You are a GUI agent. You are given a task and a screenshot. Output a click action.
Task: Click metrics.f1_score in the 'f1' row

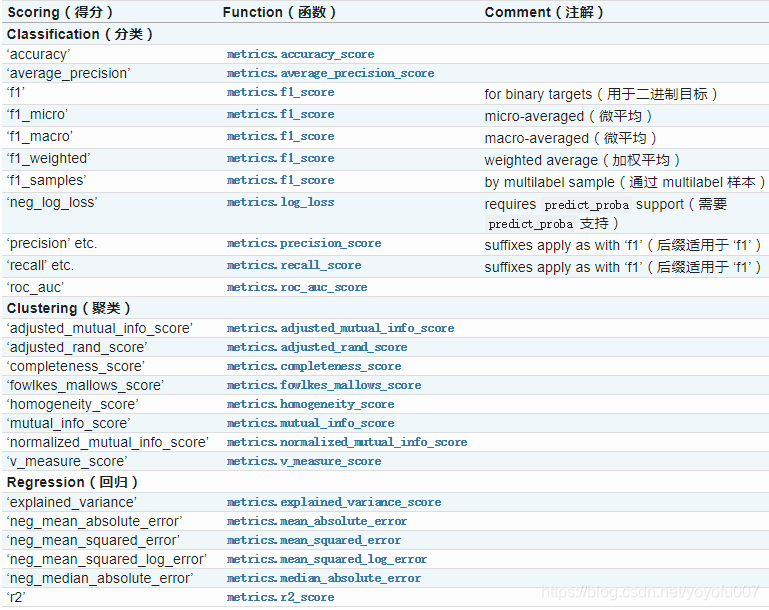pyautogui.click(x=281, y=92)
